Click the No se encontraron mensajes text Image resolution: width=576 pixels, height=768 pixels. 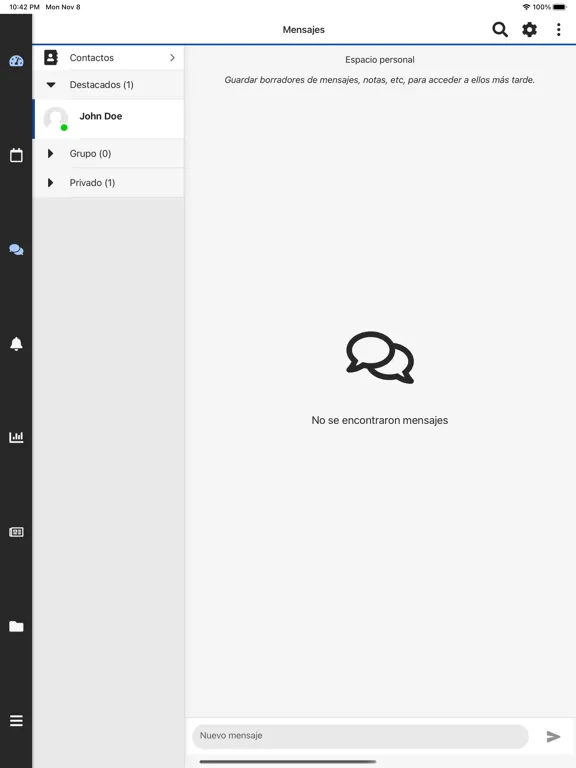(380, 420)
